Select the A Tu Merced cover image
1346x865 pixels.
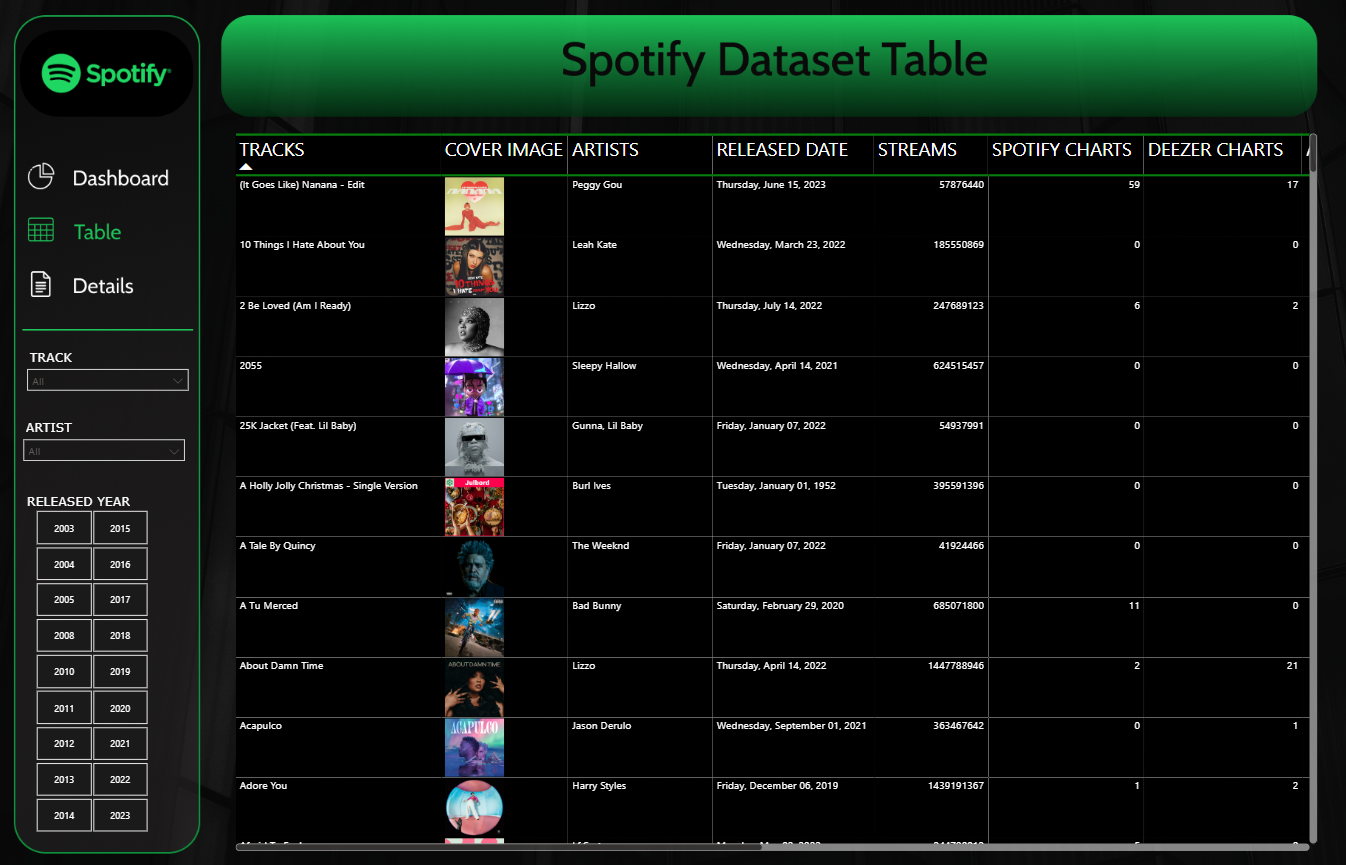pos(474,627)
